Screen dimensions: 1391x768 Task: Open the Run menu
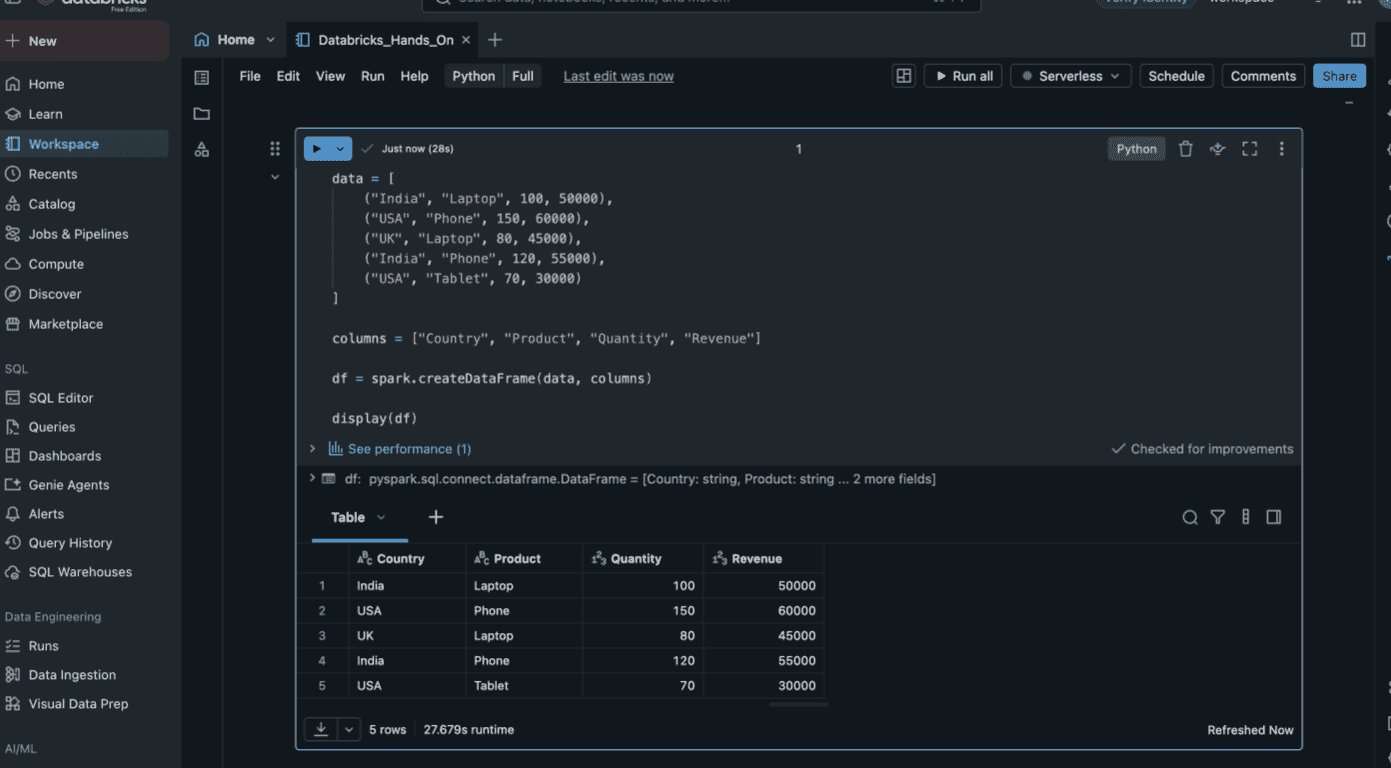(x=373, y=76)
